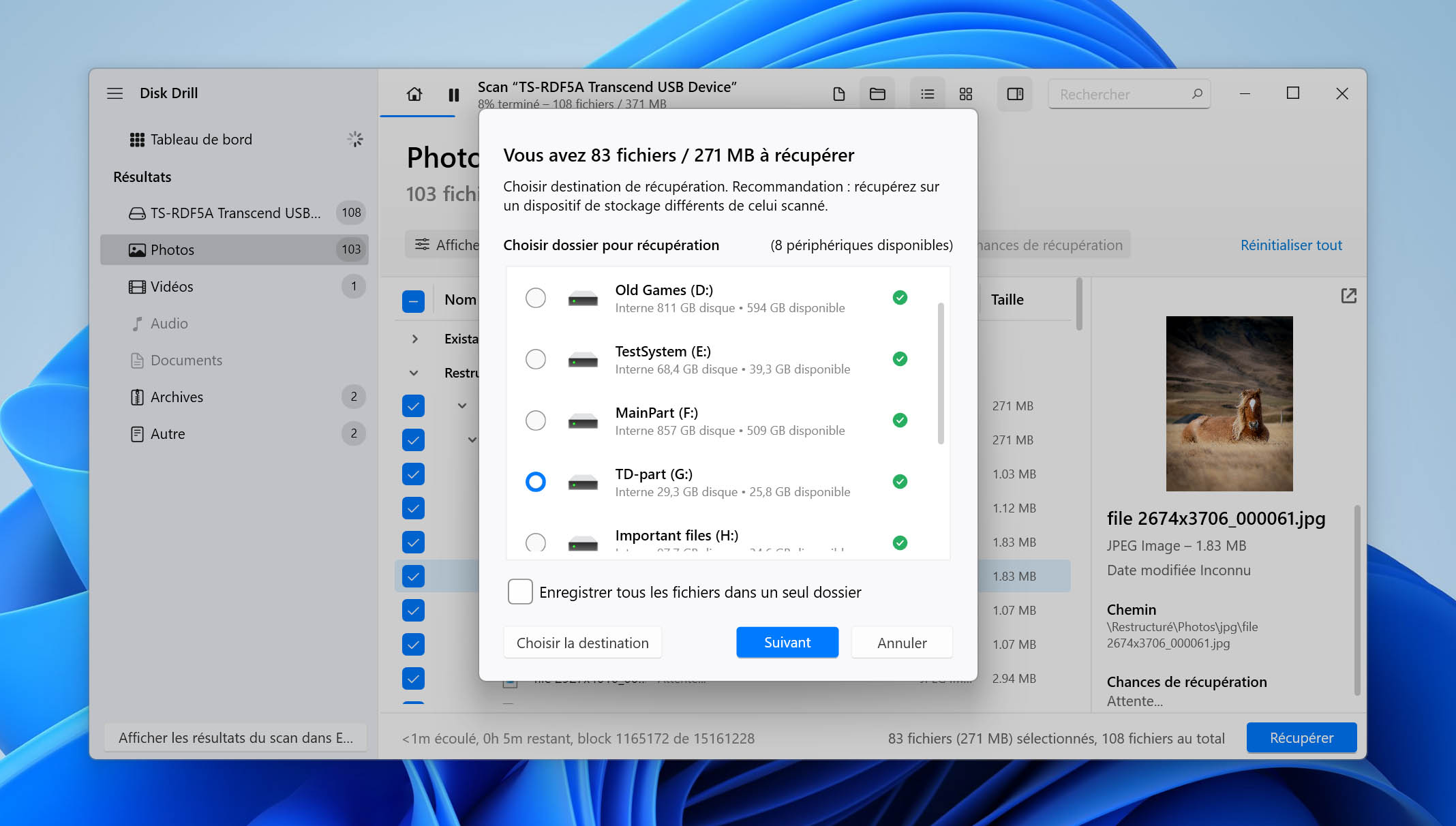This screenshot has width=1456, height=826.
Task: Enable saving all files in a single folder
Action: (520, 592)
